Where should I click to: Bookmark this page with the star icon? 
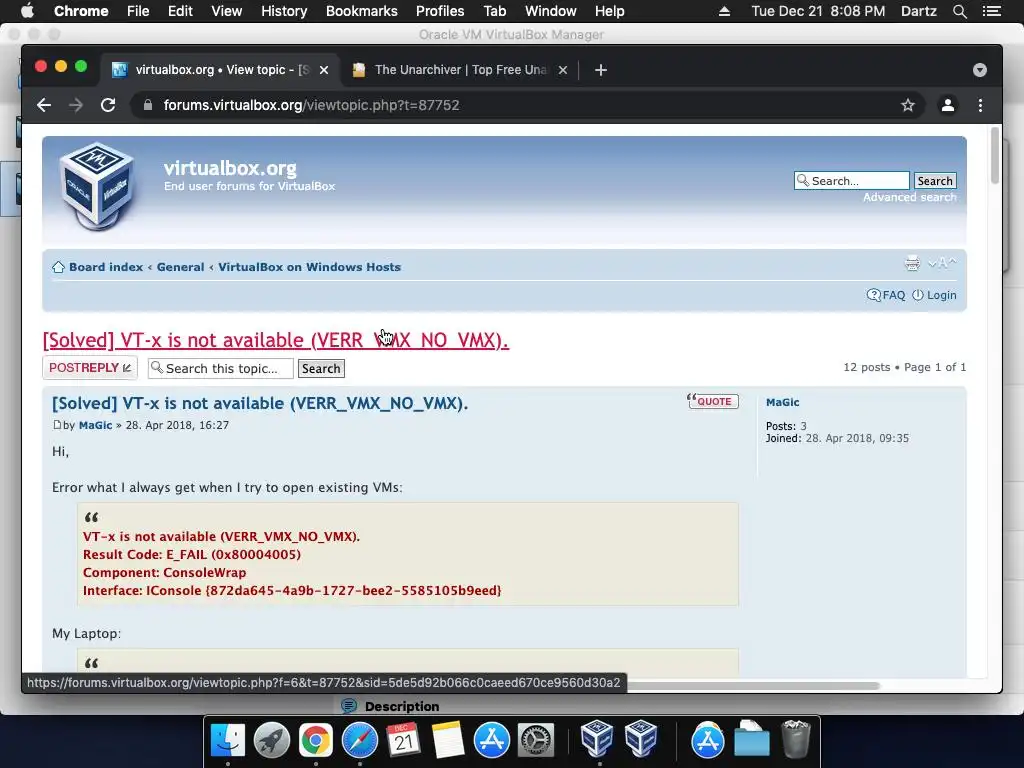tap(908, 105)
